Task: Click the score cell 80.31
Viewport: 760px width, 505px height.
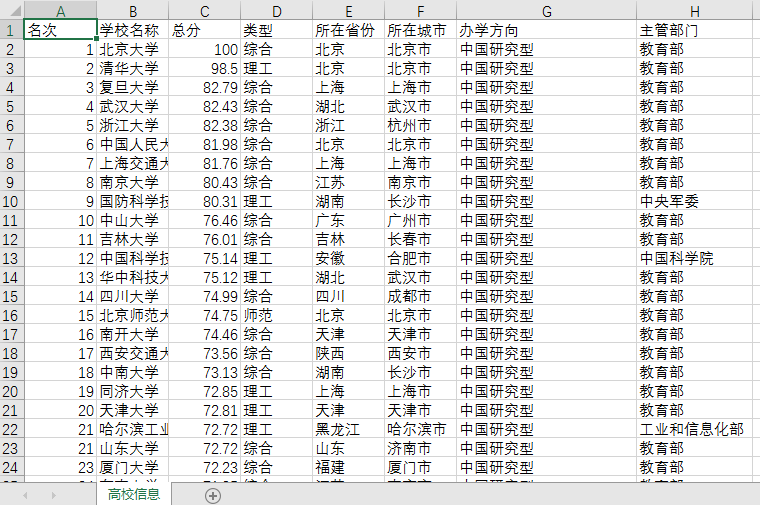Action: coord(205,201)
